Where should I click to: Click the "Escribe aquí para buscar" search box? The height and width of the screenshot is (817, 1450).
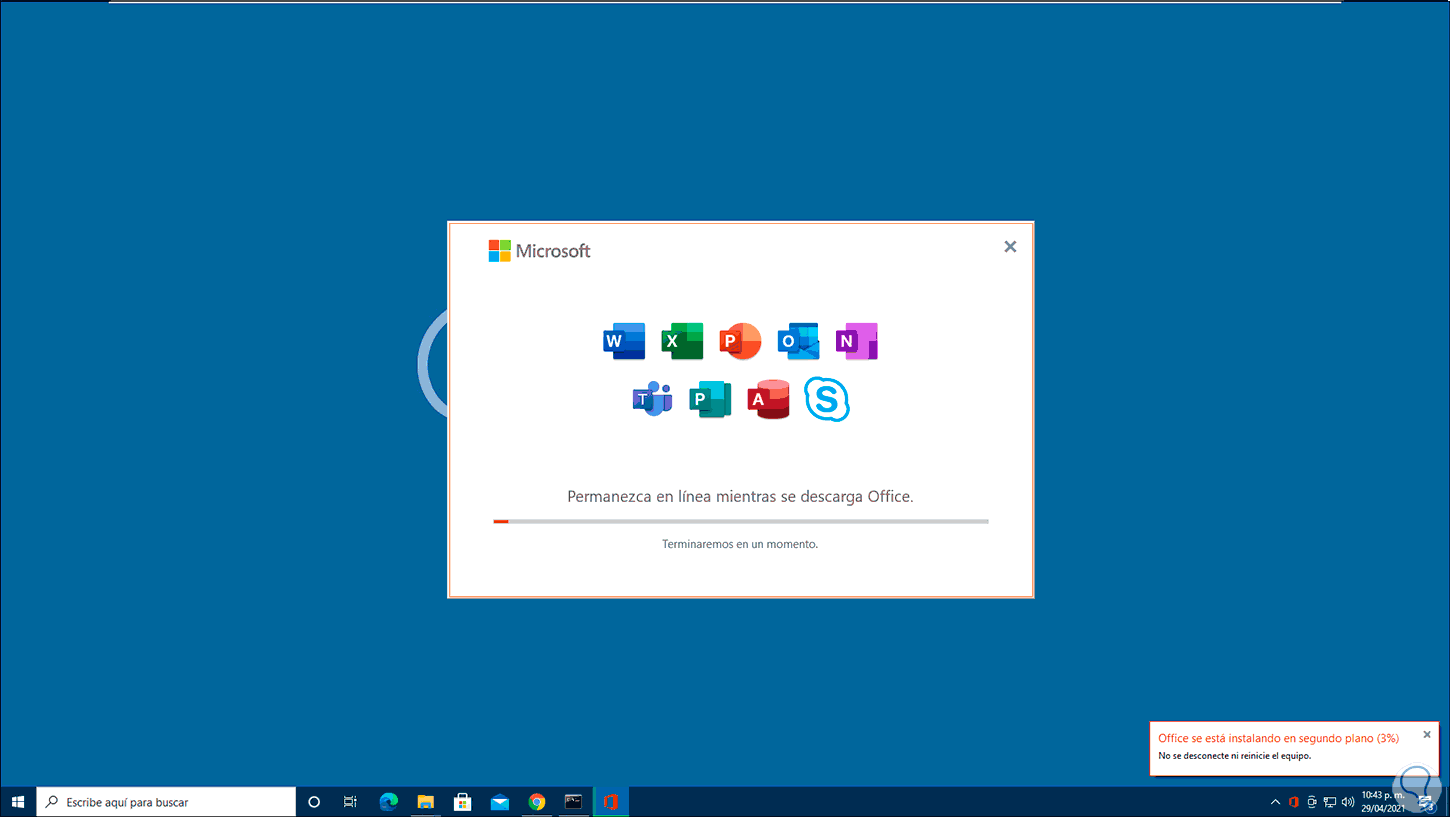(166, 802)
